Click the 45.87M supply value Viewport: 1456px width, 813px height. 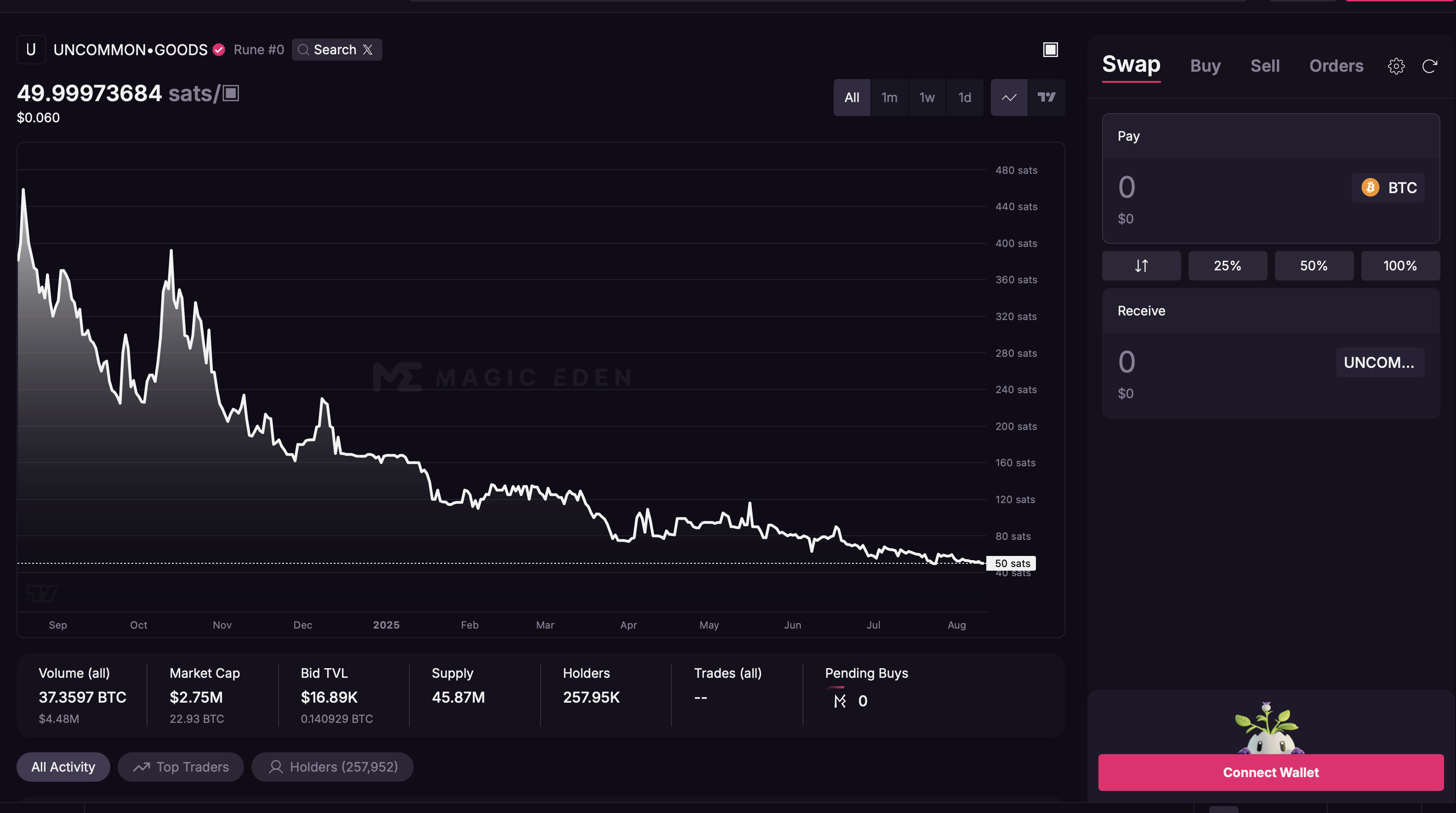point(458,698)
